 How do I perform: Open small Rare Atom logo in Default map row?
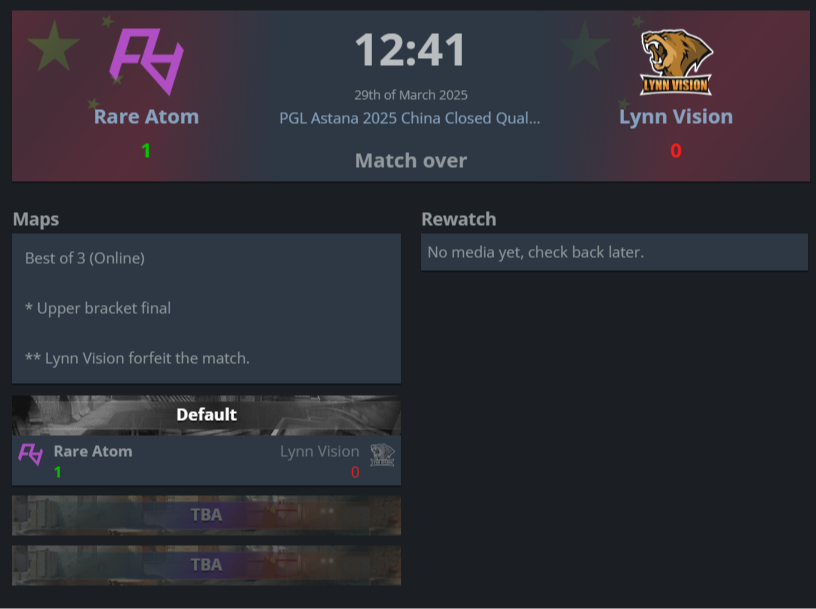point(31,454)
